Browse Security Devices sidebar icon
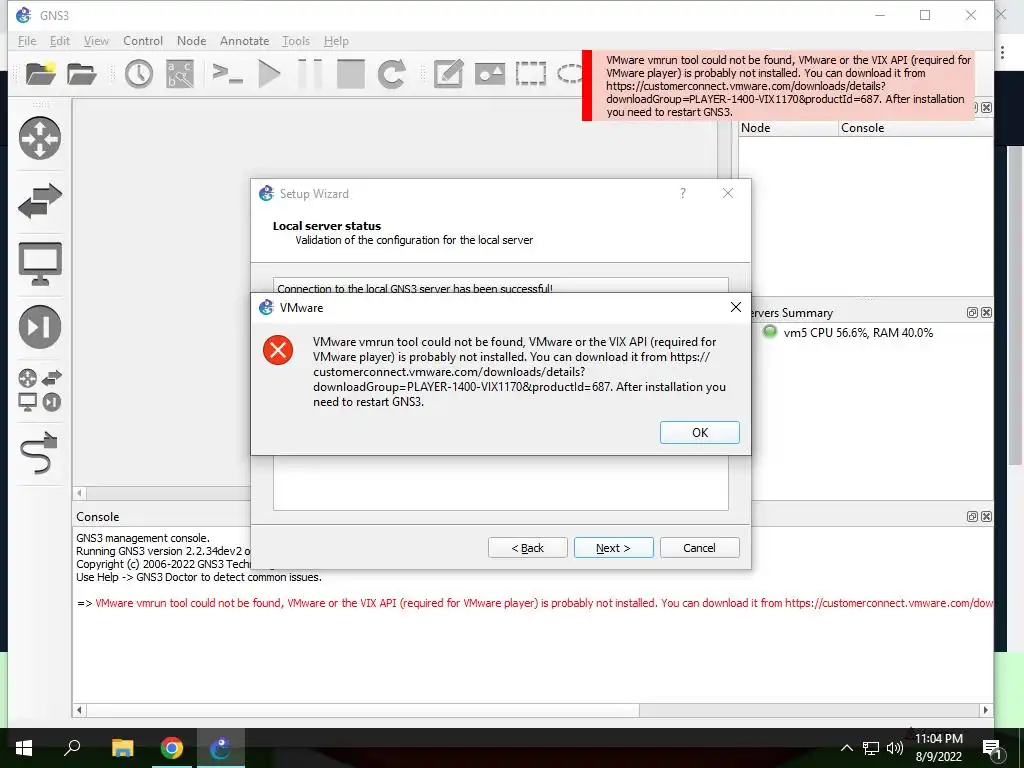 point(40,327)
